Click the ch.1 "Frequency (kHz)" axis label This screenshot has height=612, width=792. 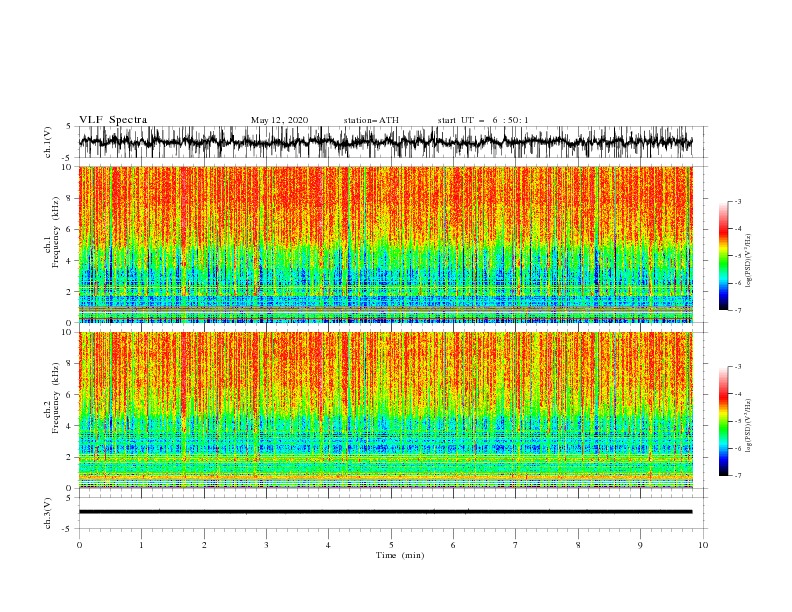click(x=56, y=232)
